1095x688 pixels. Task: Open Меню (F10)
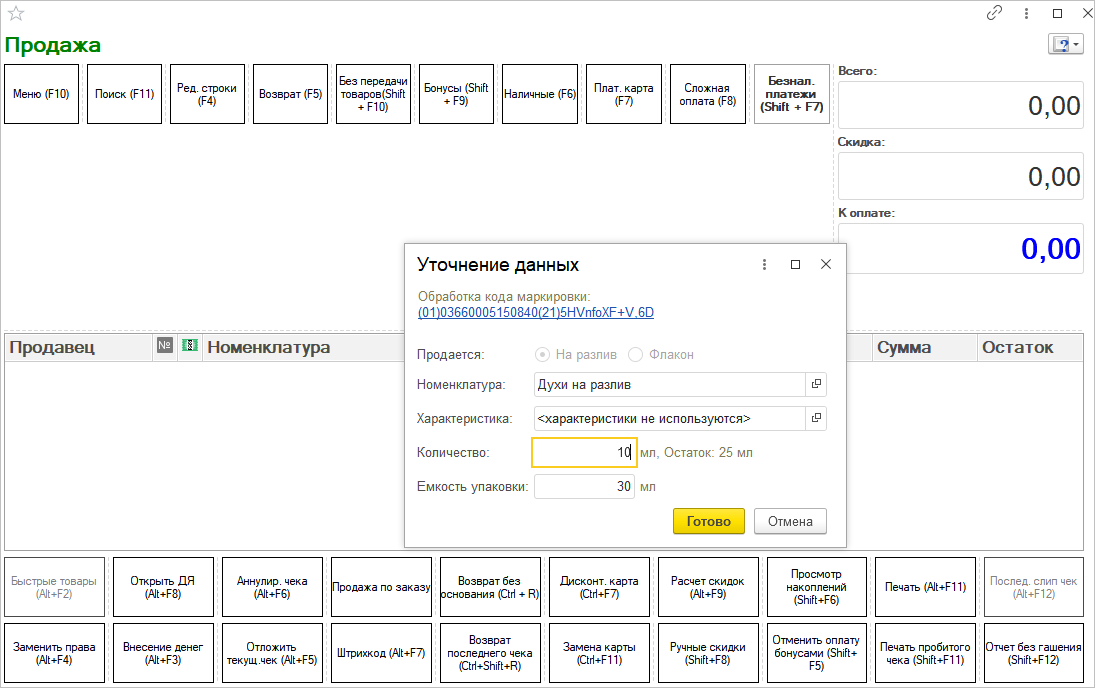click(41, 94)
